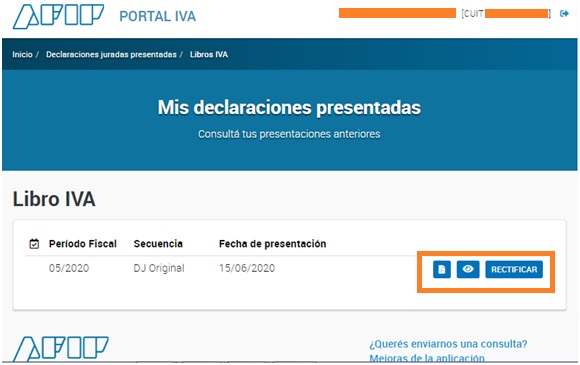Select Libros IVA breadcrumb item
This screenshot has width=580, height=365.
tap(209, 54)
